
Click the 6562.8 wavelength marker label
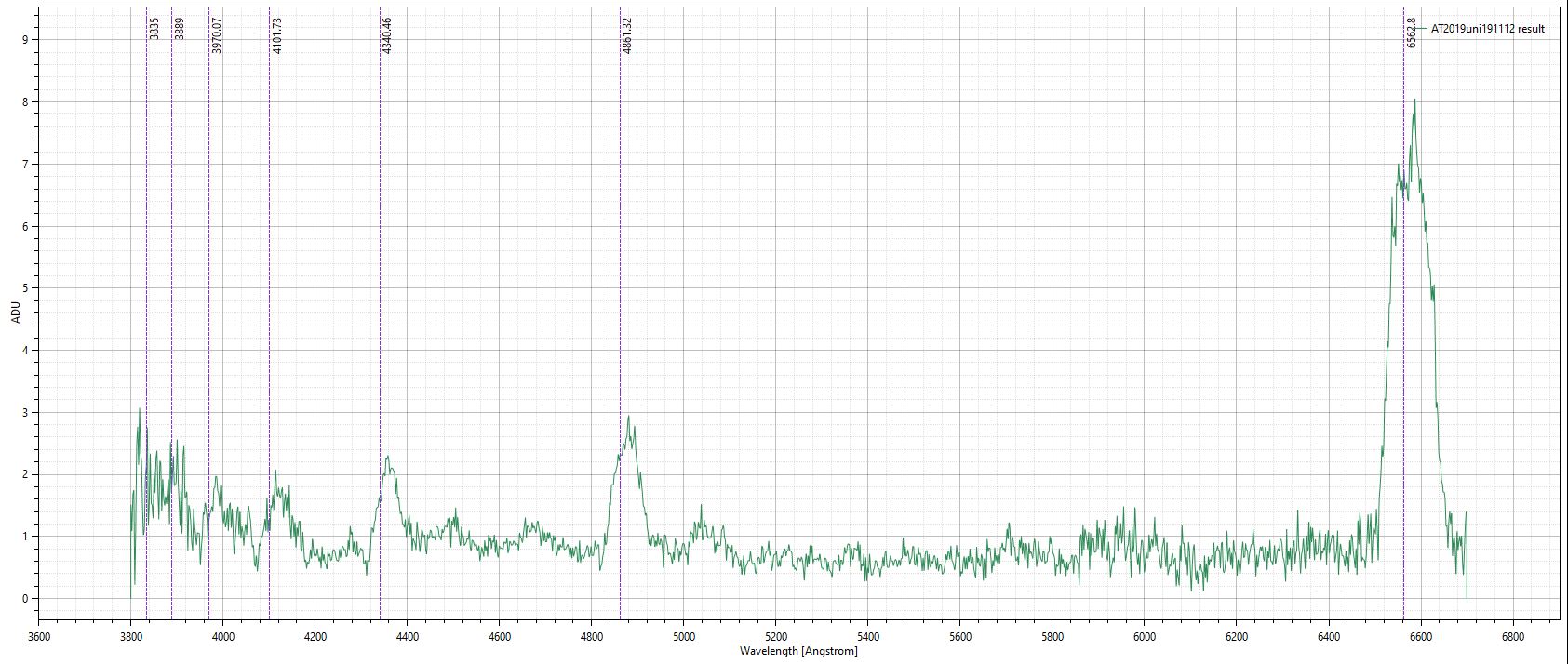coord(1412,33)
